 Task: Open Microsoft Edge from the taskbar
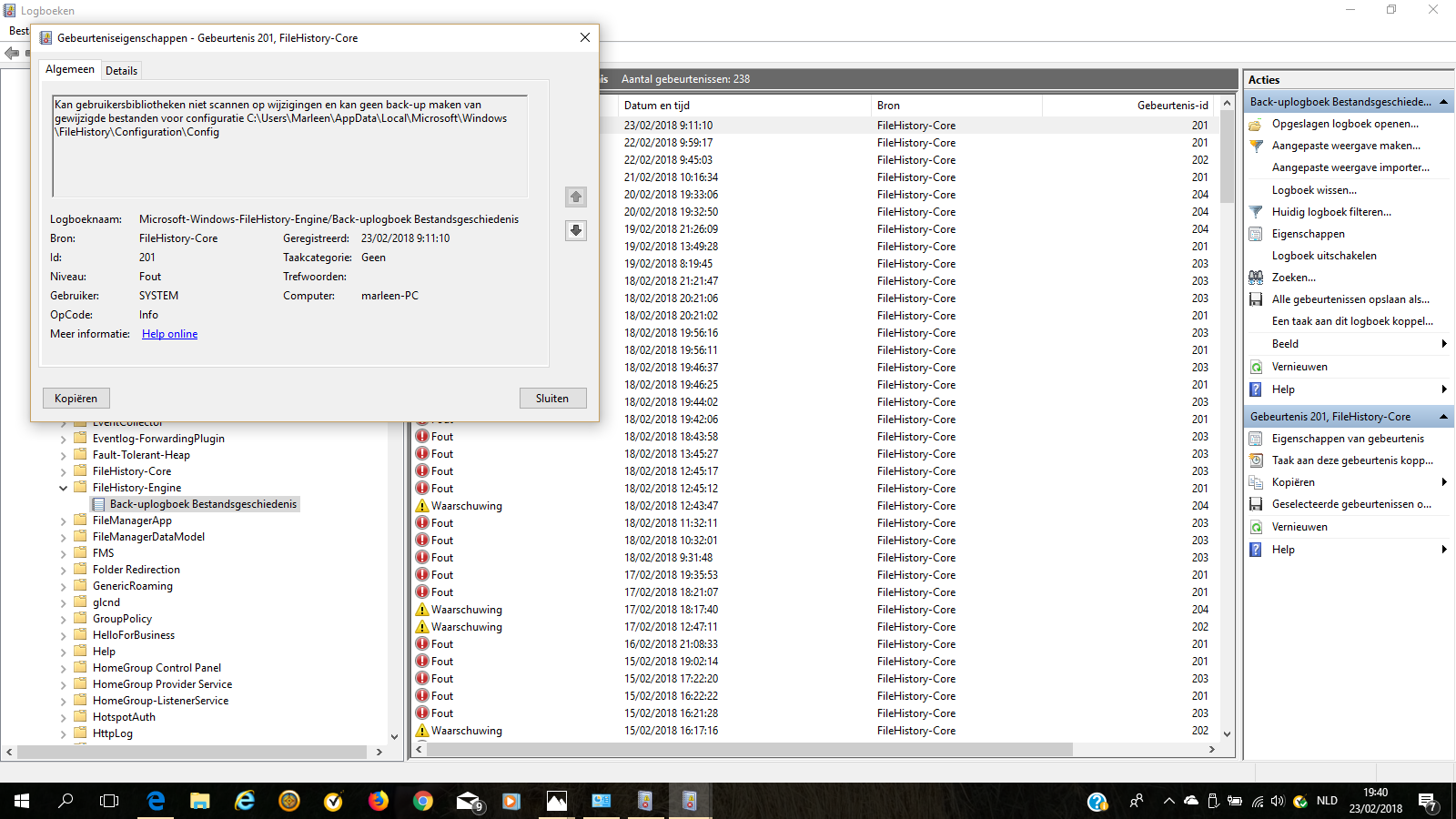point(156,801)
